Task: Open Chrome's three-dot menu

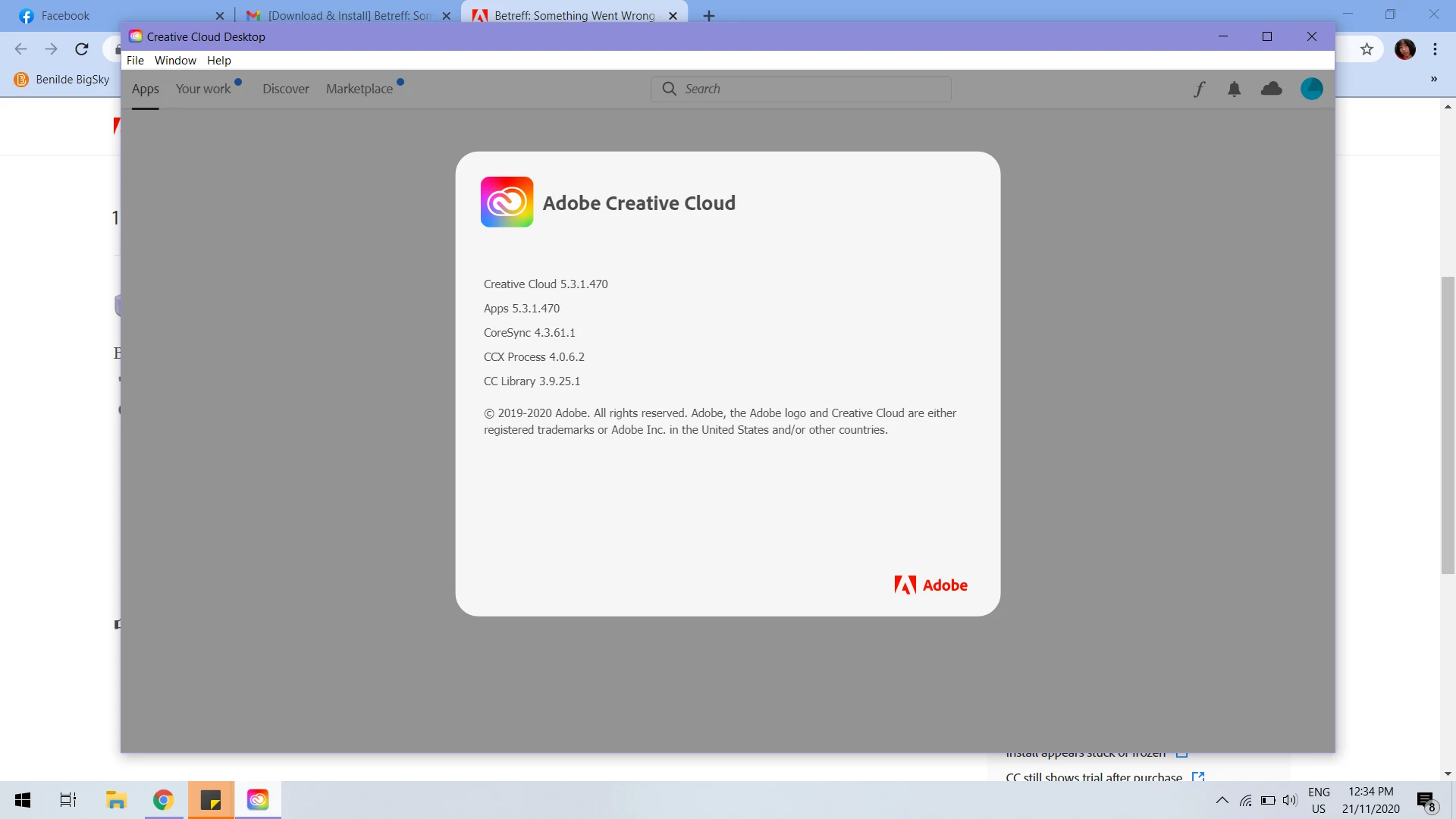Action: click(1435, 49)
